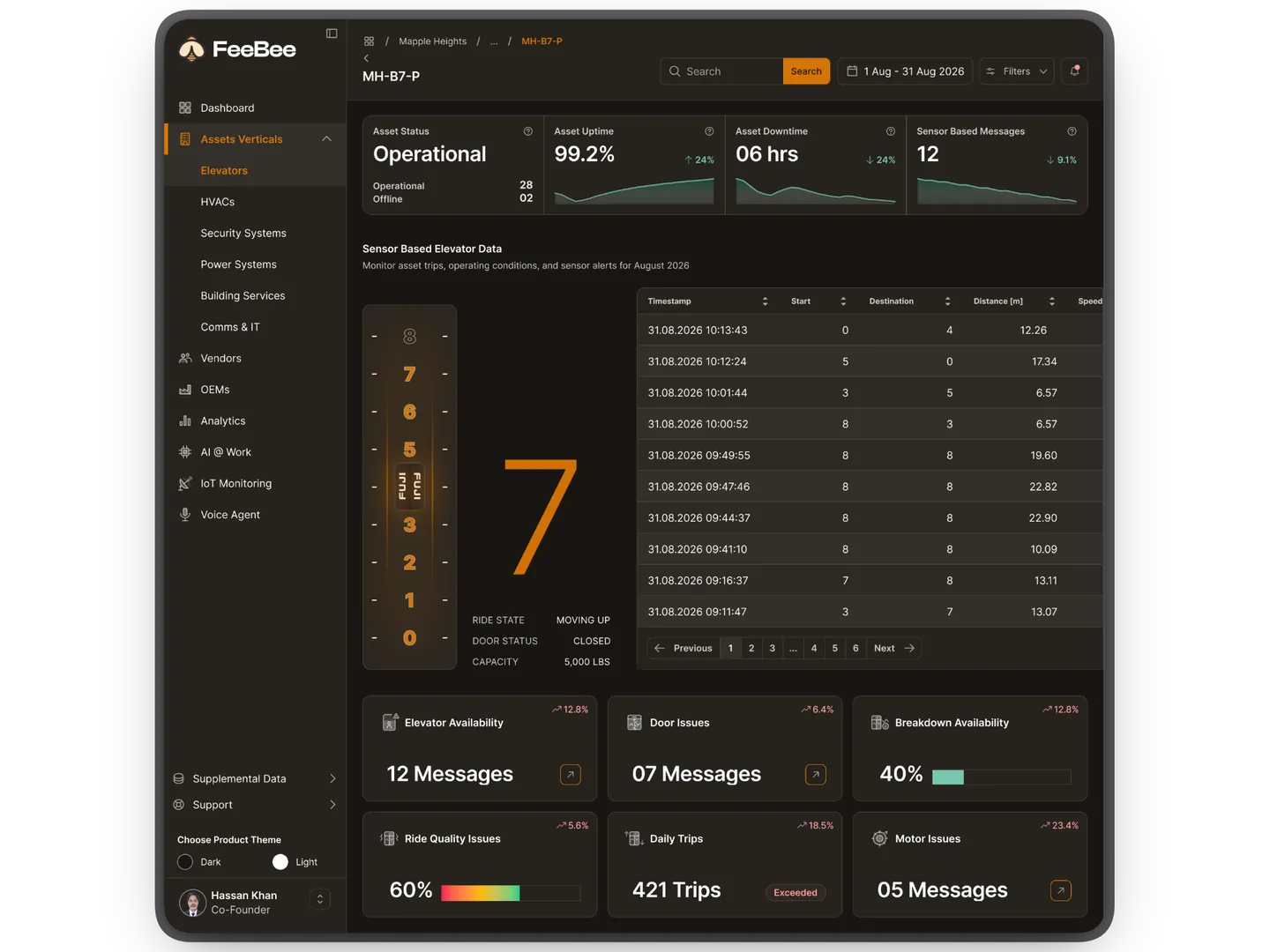Select row 31.08.2026 10:13:43
Viewport: 1270px width, 952px height.
coord(870,330)
